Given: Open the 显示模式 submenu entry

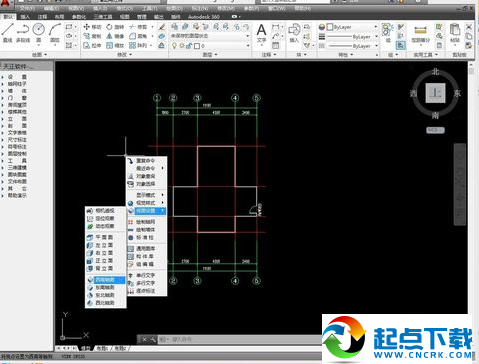Looking at the screenshot, I should (x=146, y=195).
